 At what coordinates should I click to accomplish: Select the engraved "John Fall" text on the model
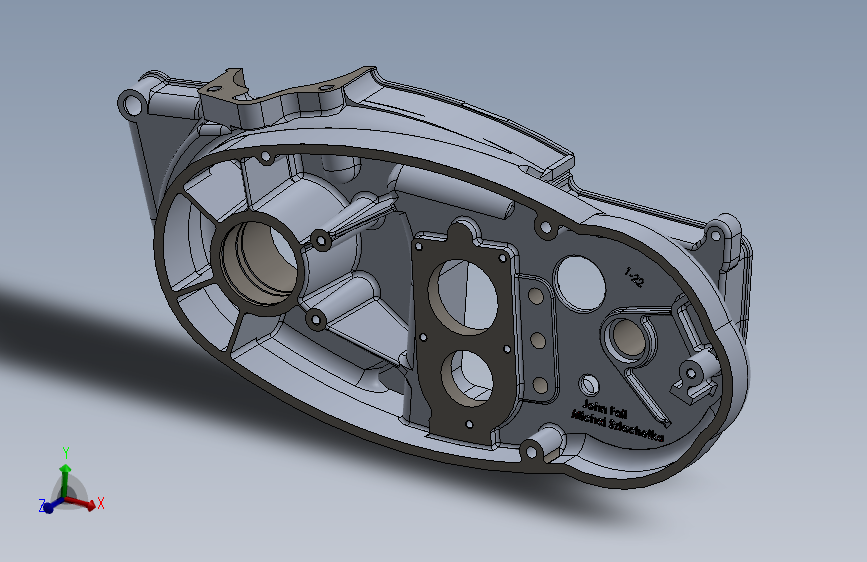pyautogui.click(x=605, y=408)
